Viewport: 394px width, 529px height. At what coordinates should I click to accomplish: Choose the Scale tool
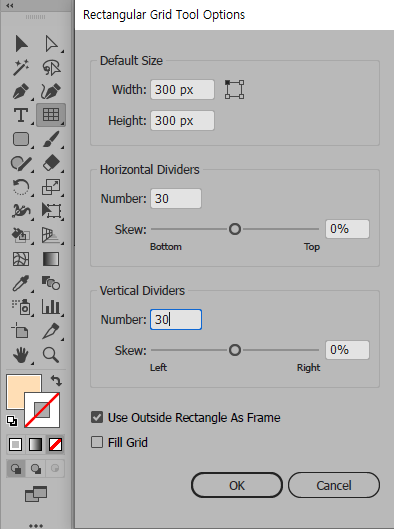pos(51,187)
